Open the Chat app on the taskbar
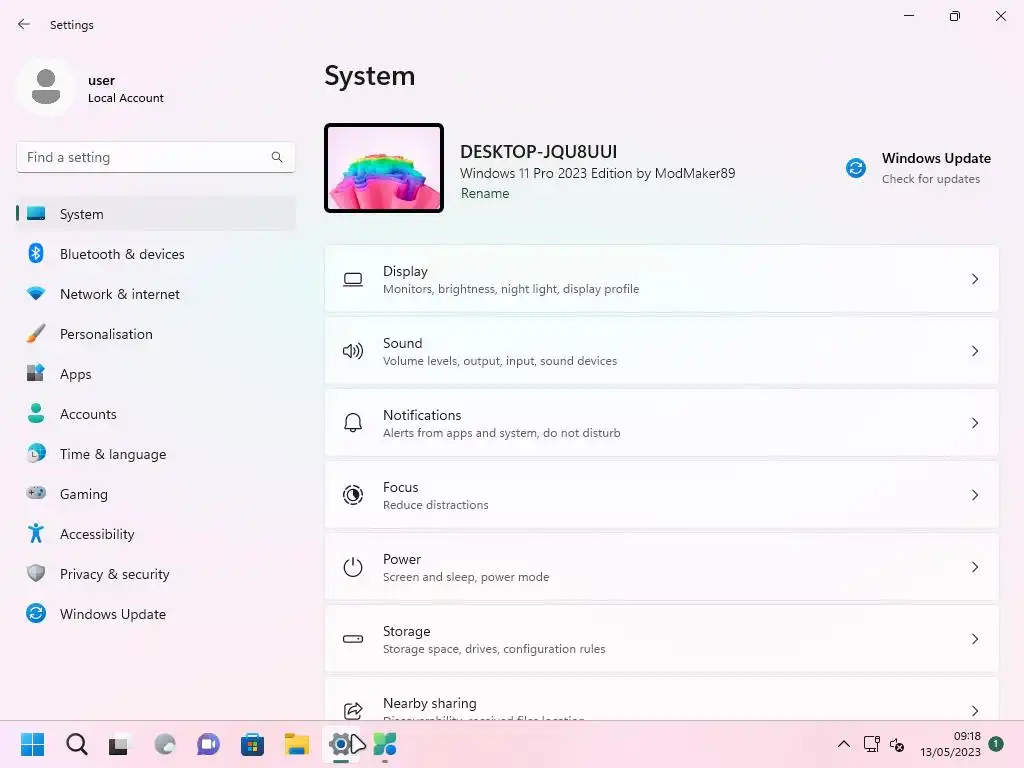 pos(208,744)
